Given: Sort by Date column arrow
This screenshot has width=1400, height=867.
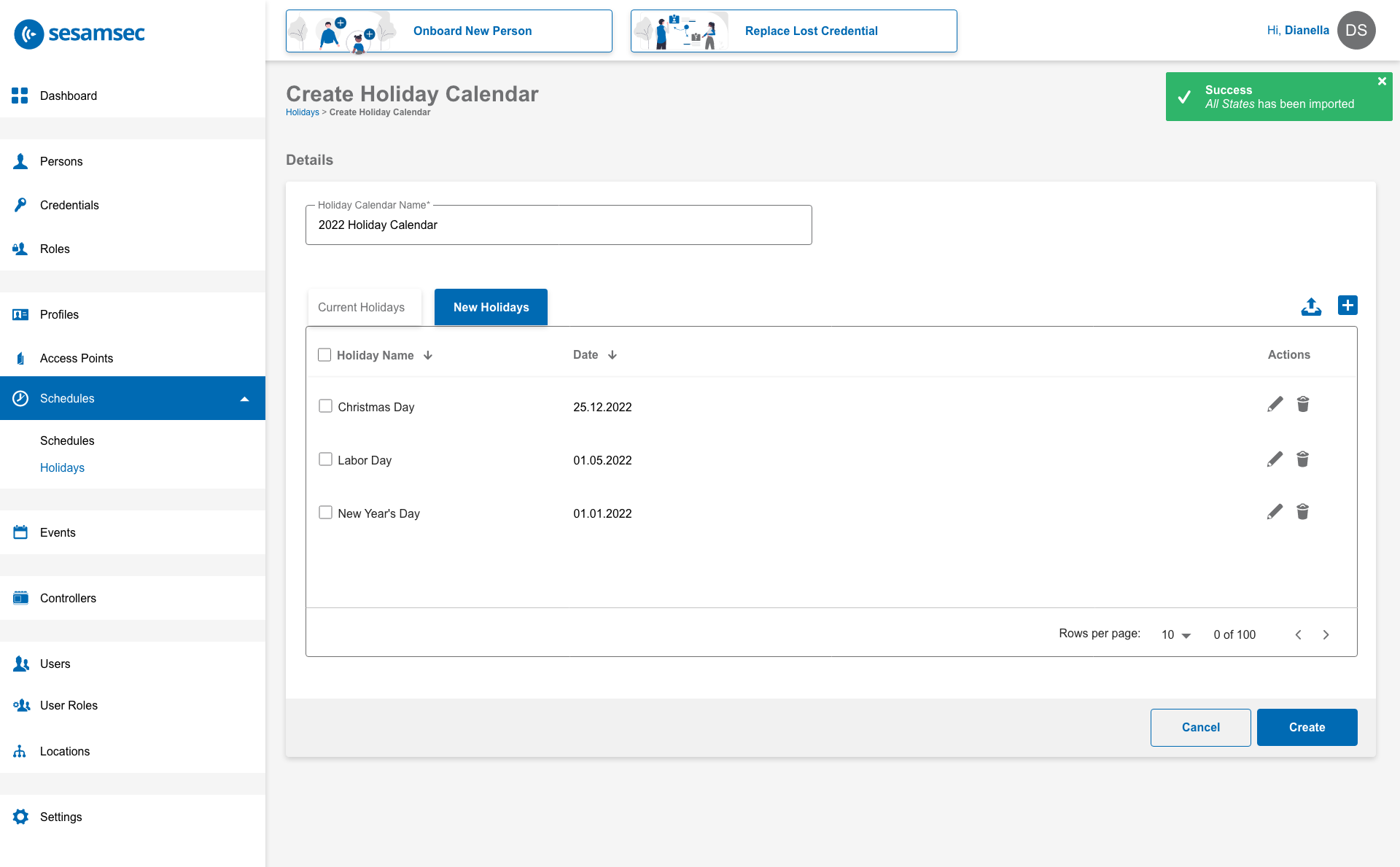Looking at the screenshot, I should [x=612, y=355].
